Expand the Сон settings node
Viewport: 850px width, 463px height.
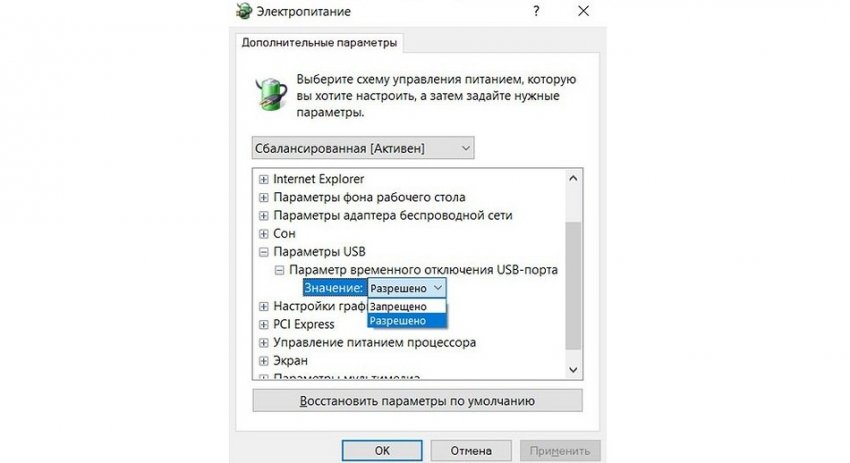[x=264, y=233]
